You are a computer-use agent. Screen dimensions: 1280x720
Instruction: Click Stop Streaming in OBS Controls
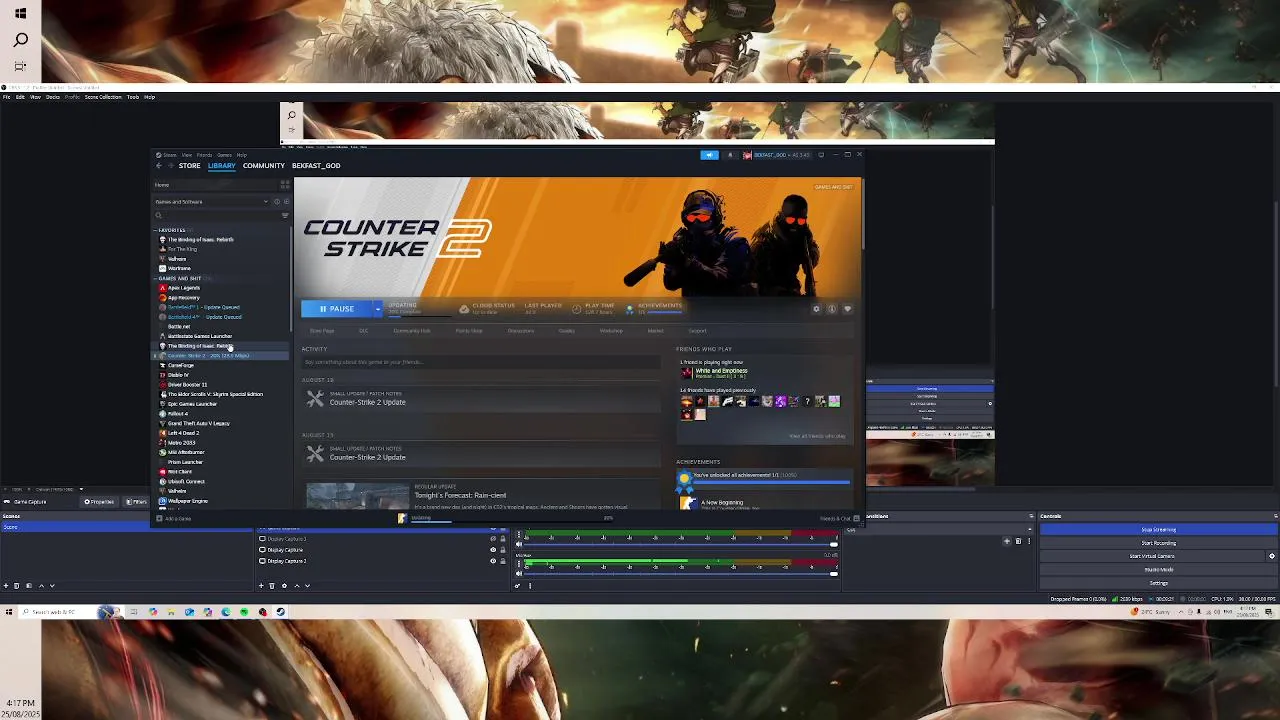click(x=1159, y=529)
